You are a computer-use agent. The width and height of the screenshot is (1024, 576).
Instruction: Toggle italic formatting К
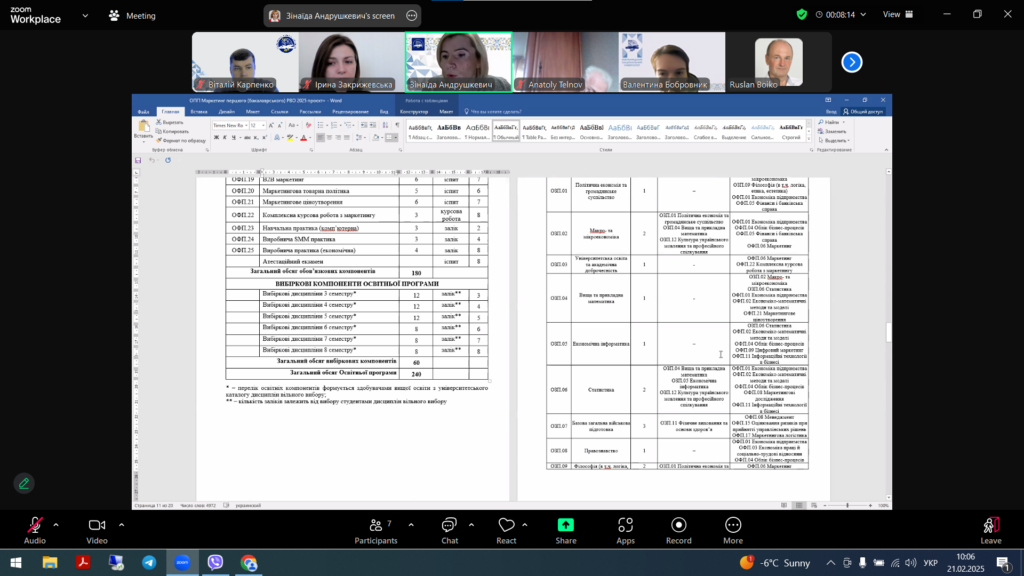click(x=225, y=138)
